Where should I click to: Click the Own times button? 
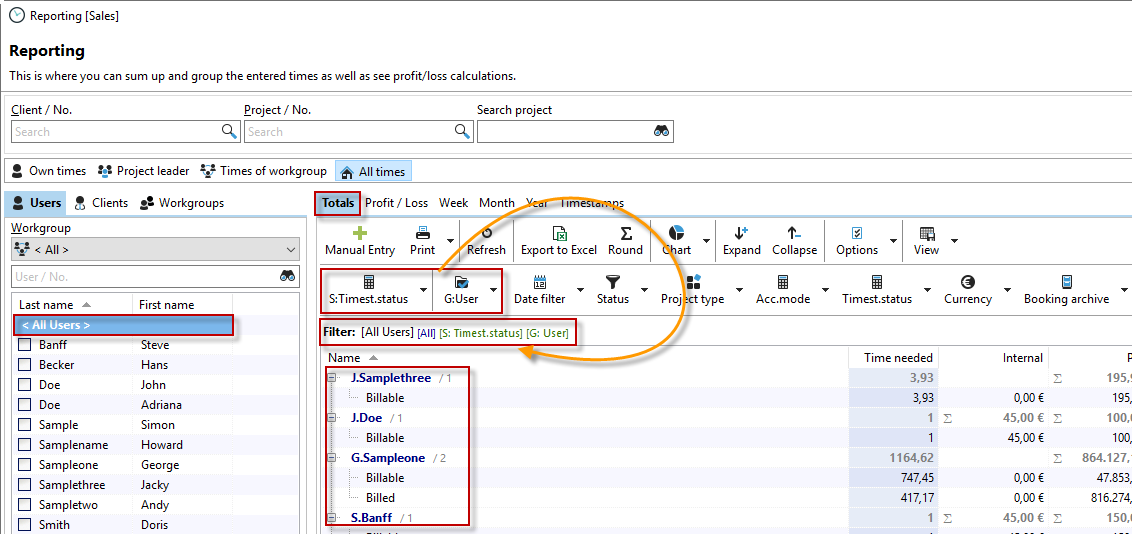coord(48,171)
